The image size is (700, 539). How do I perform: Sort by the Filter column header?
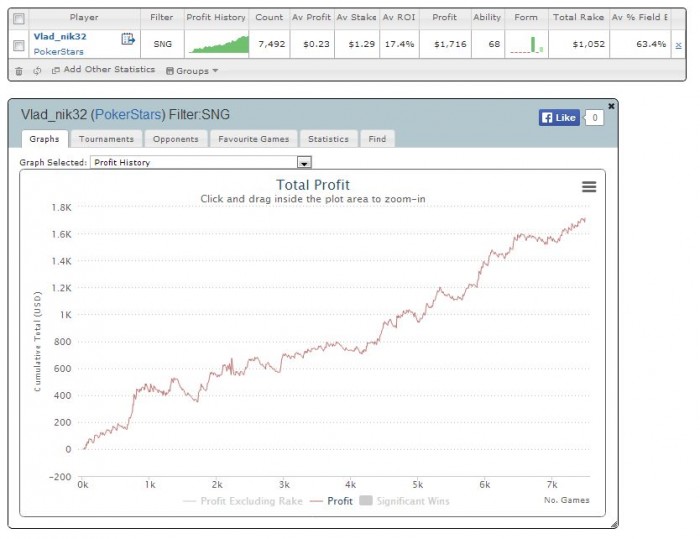pos(162,17)
